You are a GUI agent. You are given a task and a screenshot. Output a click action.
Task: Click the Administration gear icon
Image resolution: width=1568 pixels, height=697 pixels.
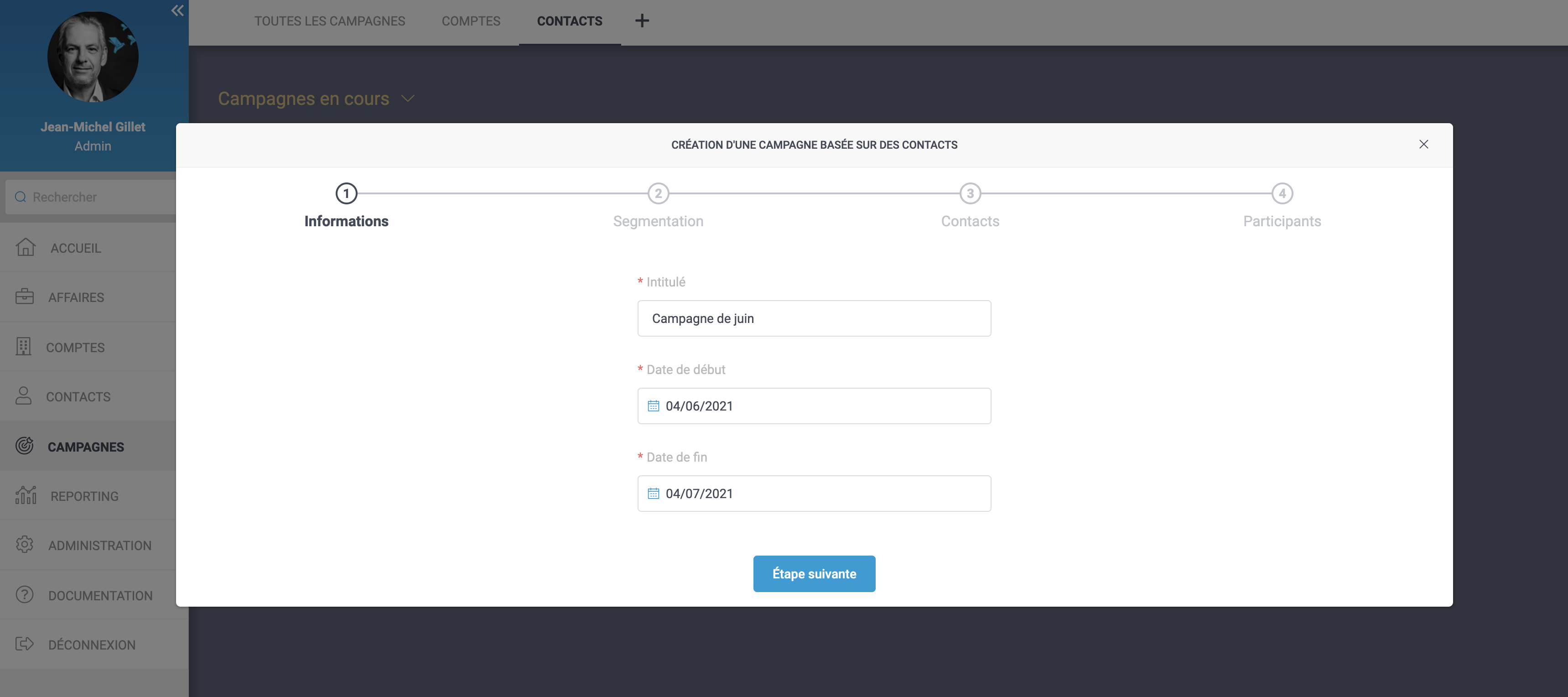(x=24, y=544)
